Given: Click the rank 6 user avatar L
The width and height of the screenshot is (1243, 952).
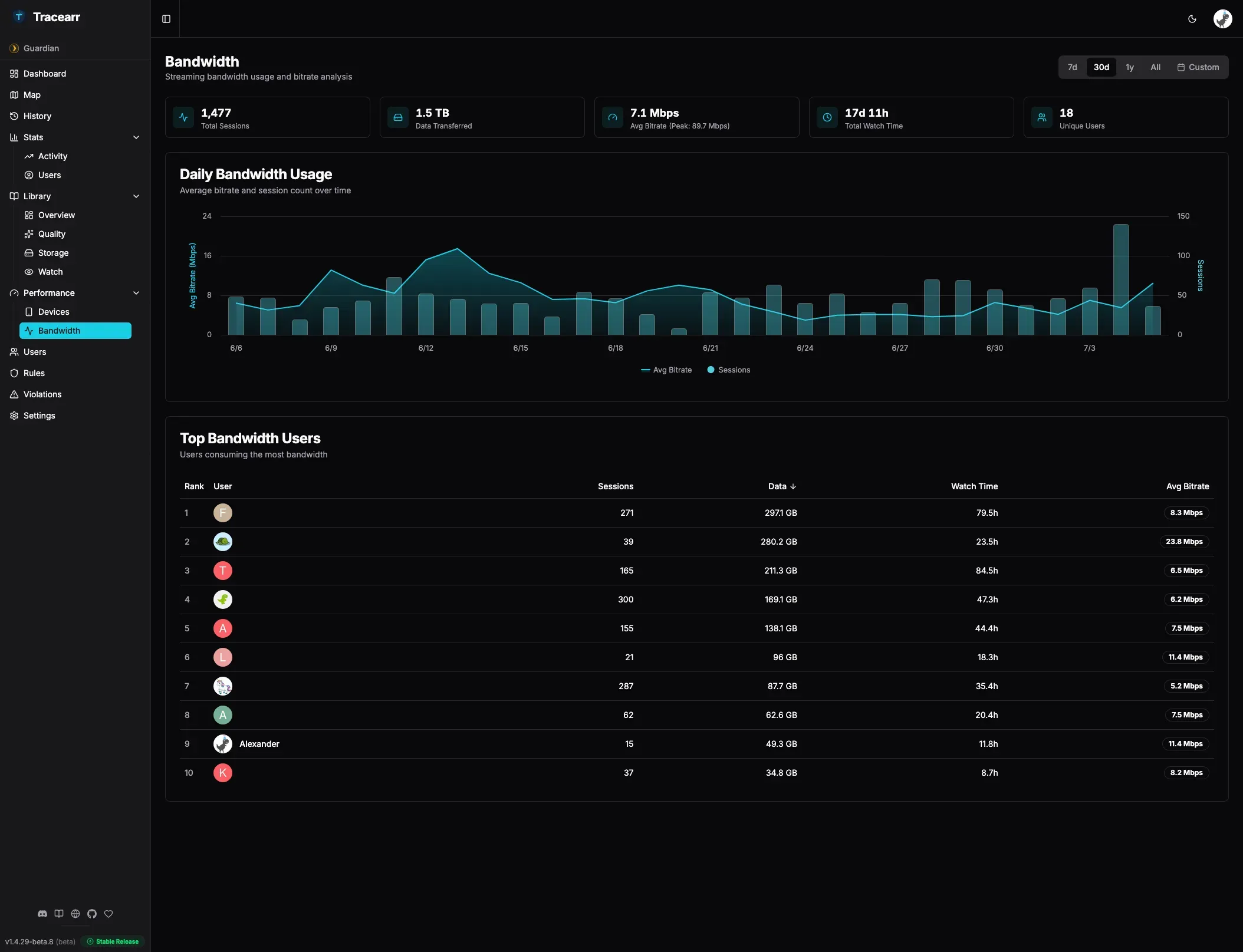Looking at the screenshot, I should [223, 657].
